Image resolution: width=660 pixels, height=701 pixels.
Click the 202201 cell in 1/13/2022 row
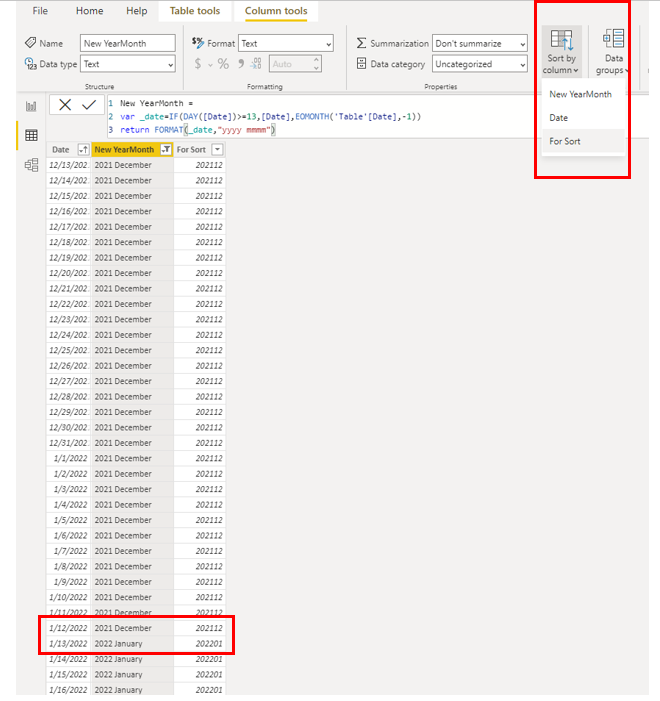(199, 644)
